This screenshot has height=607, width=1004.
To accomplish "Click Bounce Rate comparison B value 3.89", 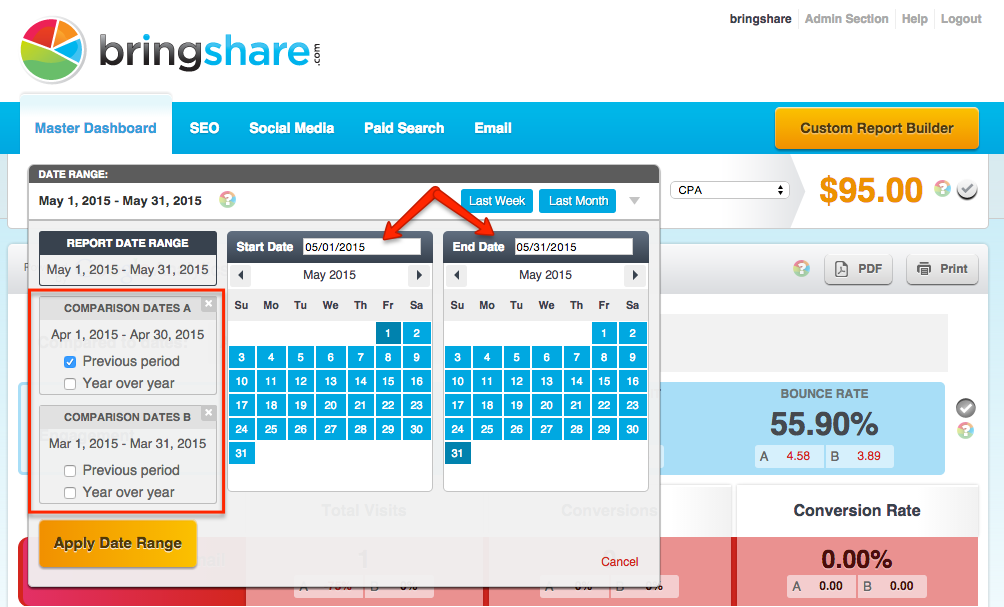I will pyautogui.click(x=868, y=456).
